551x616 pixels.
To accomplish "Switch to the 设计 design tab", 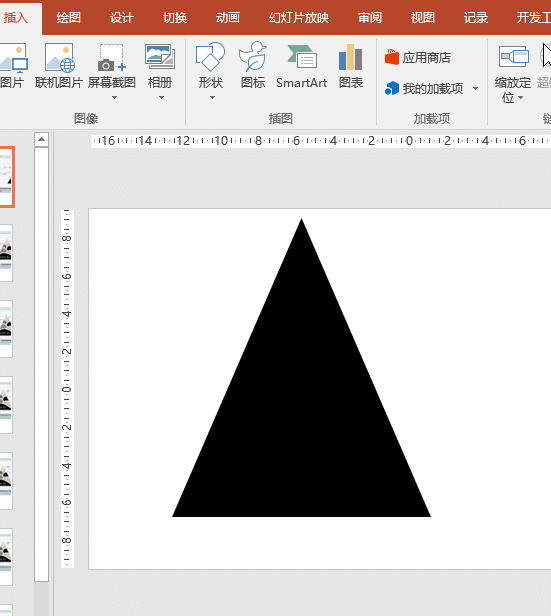I will point(121,18).
